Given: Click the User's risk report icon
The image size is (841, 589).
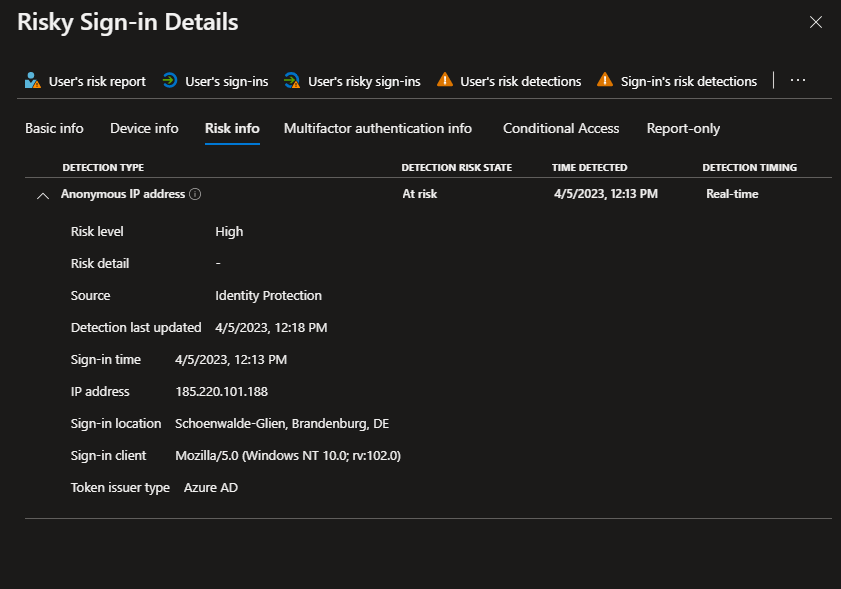Looking at the screenshot, I should (32, 81).
